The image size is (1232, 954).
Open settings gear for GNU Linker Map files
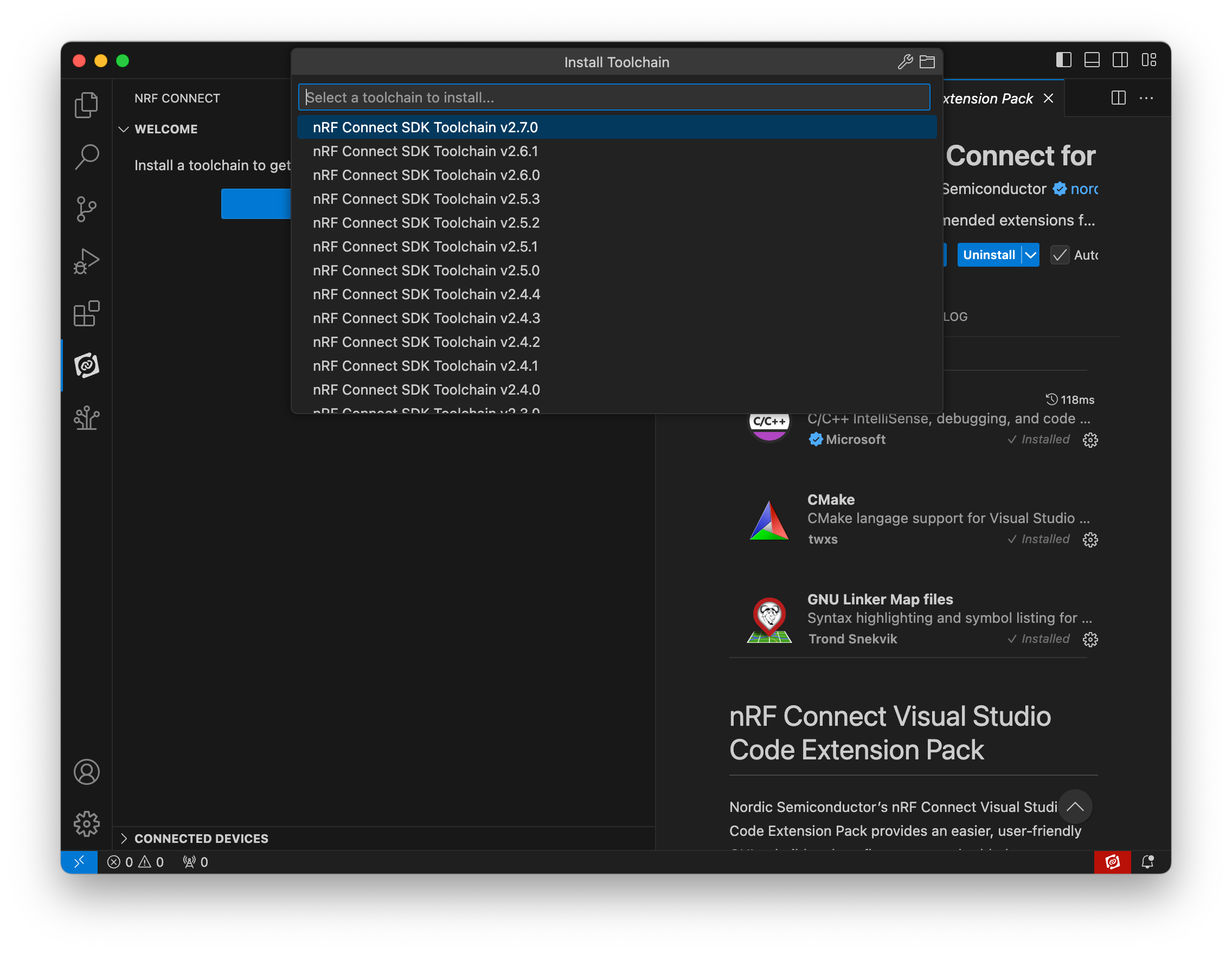coord(1090,640)
